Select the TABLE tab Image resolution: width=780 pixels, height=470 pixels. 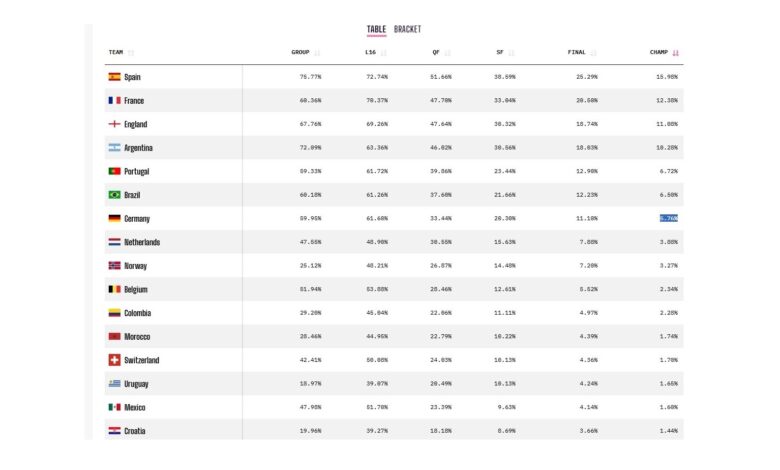pos(376,30)
